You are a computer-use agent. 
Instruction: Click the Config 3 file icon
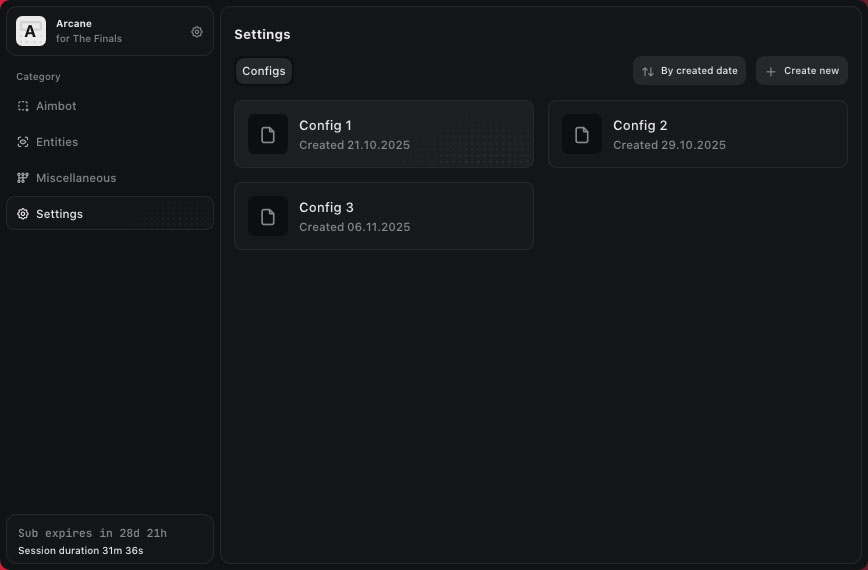pyautogui.click(x=268, y=216)
